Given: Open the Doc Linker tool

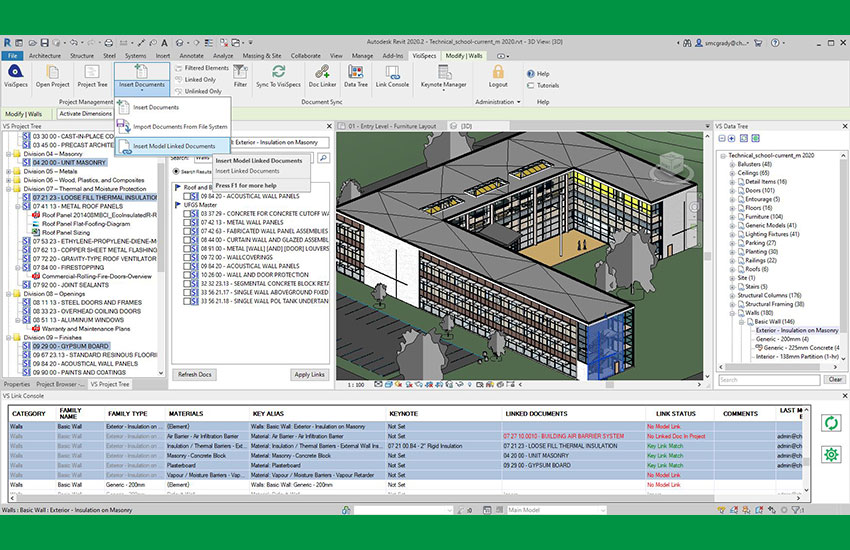Looking at the screenshot, I should click(322, 75).
